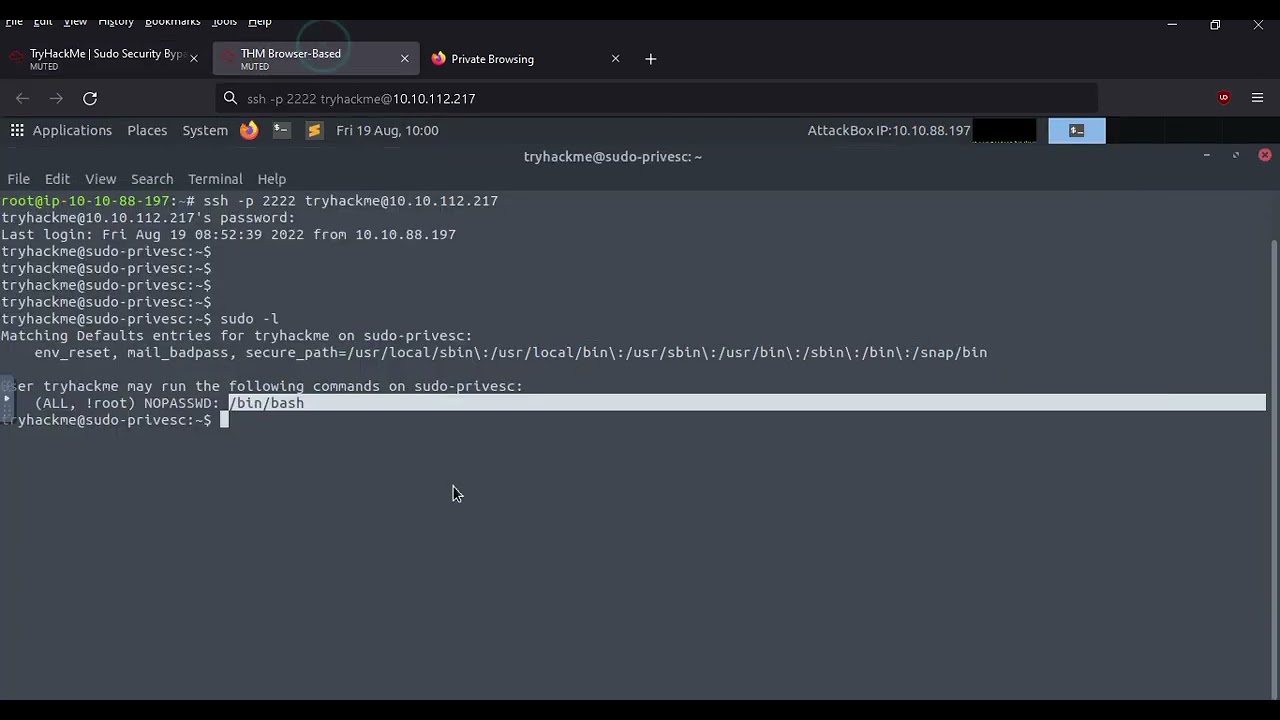1280x720 pixels.
Task: Minimize the tryhackme terminal window
Action: pyautogui.click(x=1206, y=155)
